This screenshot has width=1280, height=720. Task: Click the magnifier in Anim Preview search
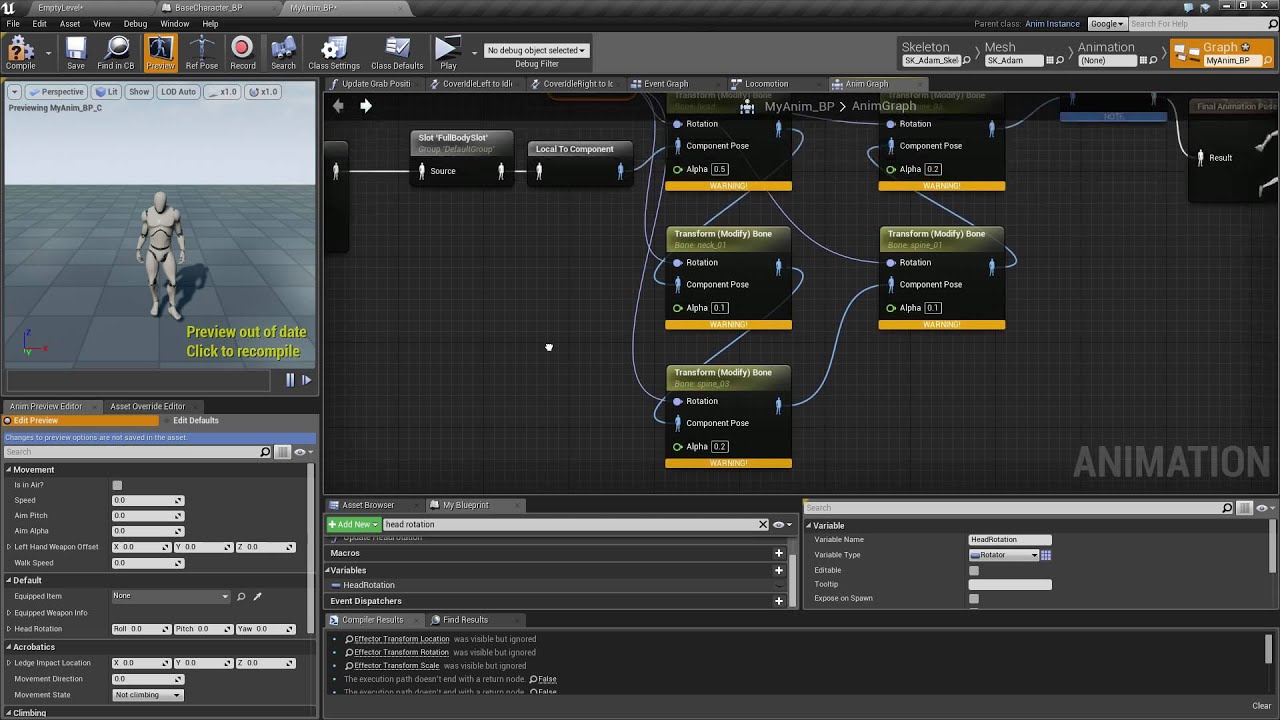click(265, 452)
